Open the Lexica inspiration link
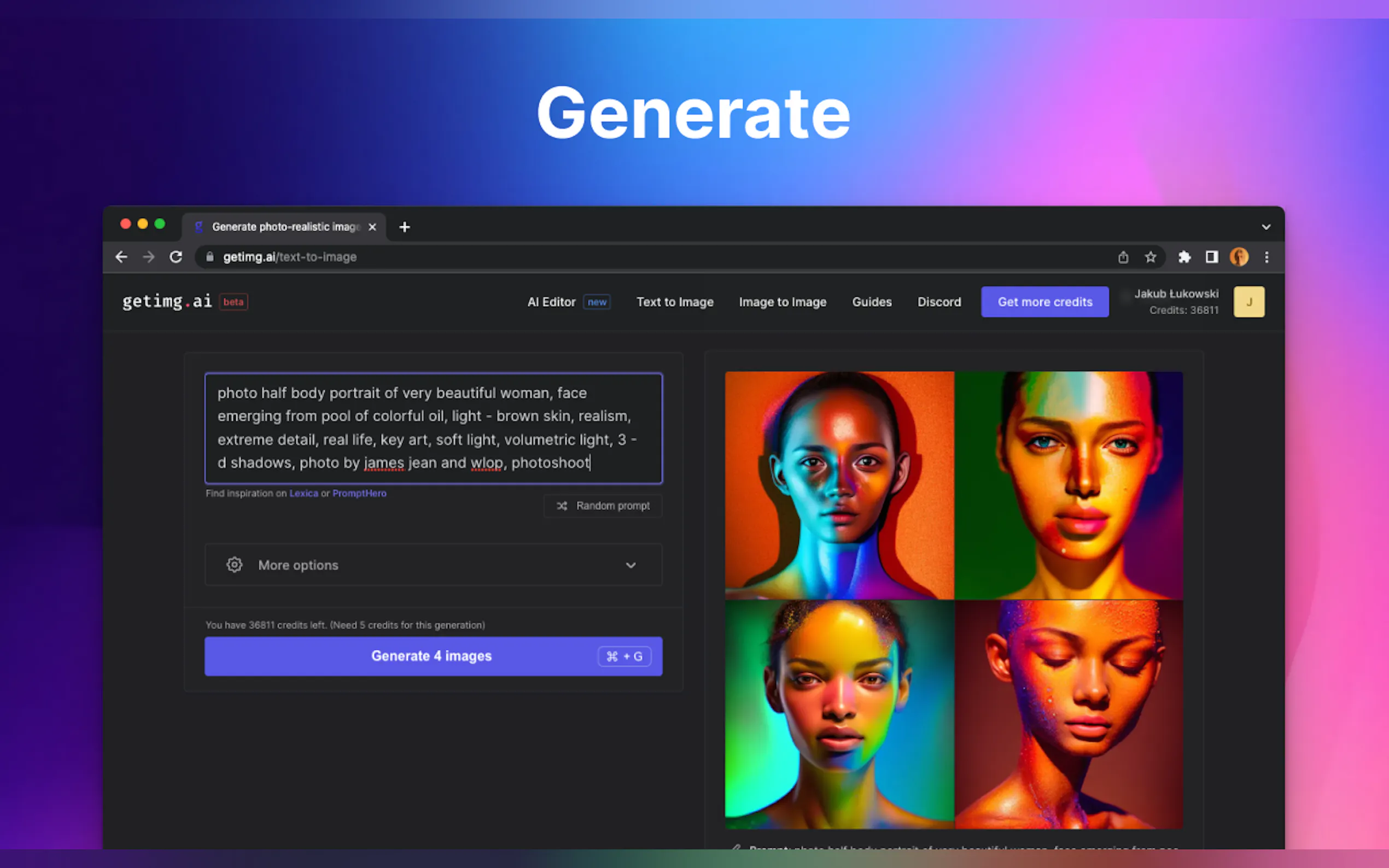The width and height of the screenshot is (1389, 868). (x=303, y=493)
